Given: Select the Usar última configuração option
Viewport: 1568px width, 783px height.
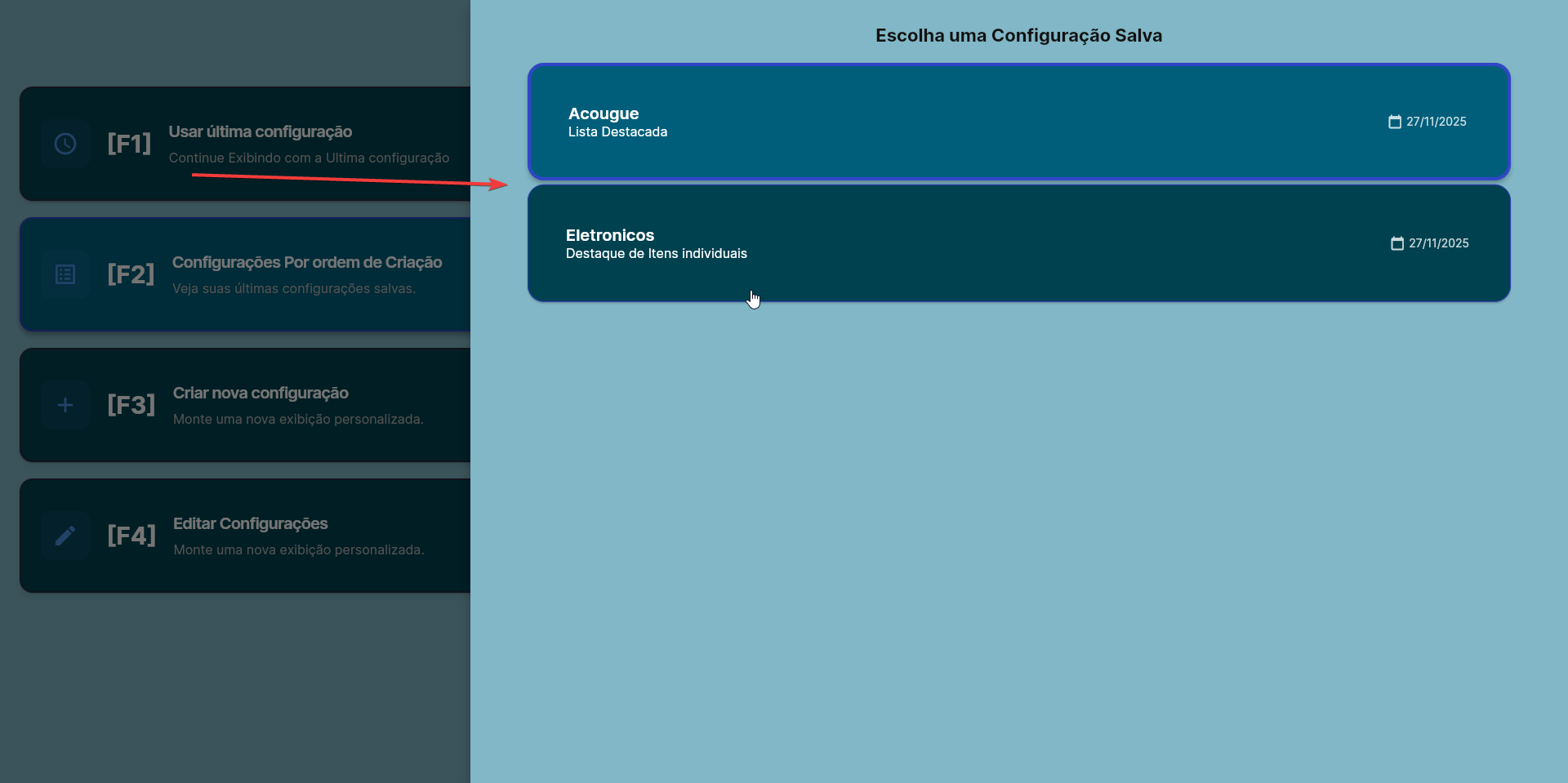Looking at the screenshot, I should click(260, 132).
